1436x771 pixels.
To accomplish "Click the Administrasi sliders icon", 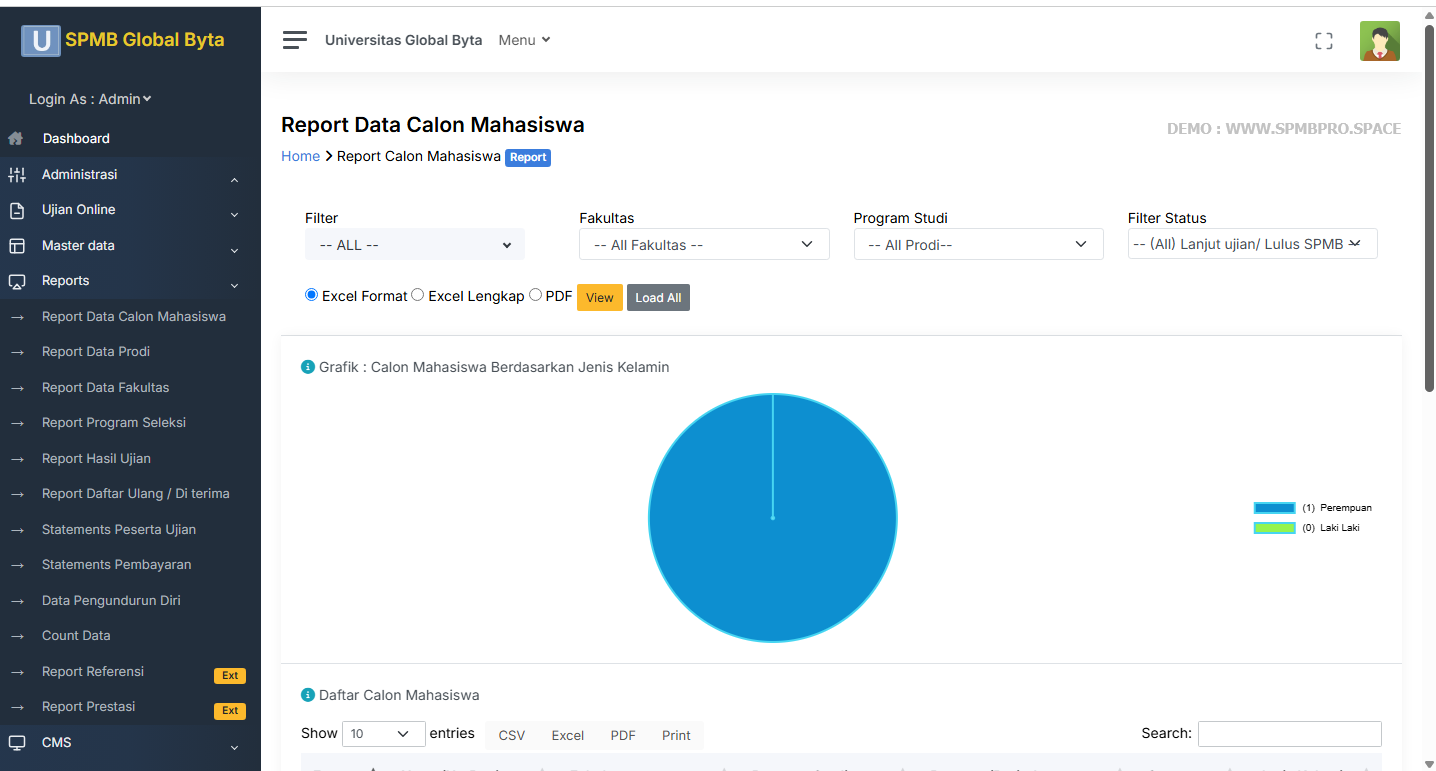I will pos(17,175).
